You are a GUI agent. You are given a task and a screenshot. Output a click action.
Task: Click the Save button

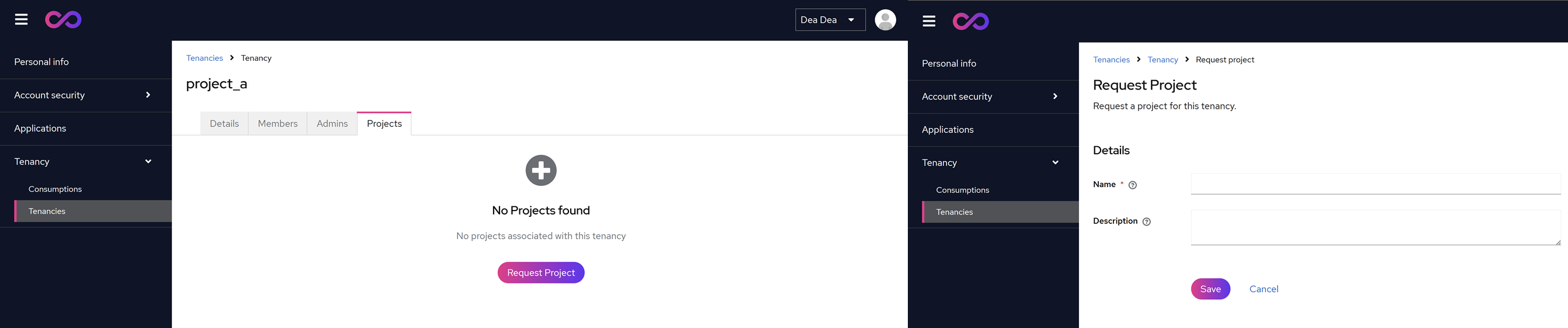tap(1209, 289)
